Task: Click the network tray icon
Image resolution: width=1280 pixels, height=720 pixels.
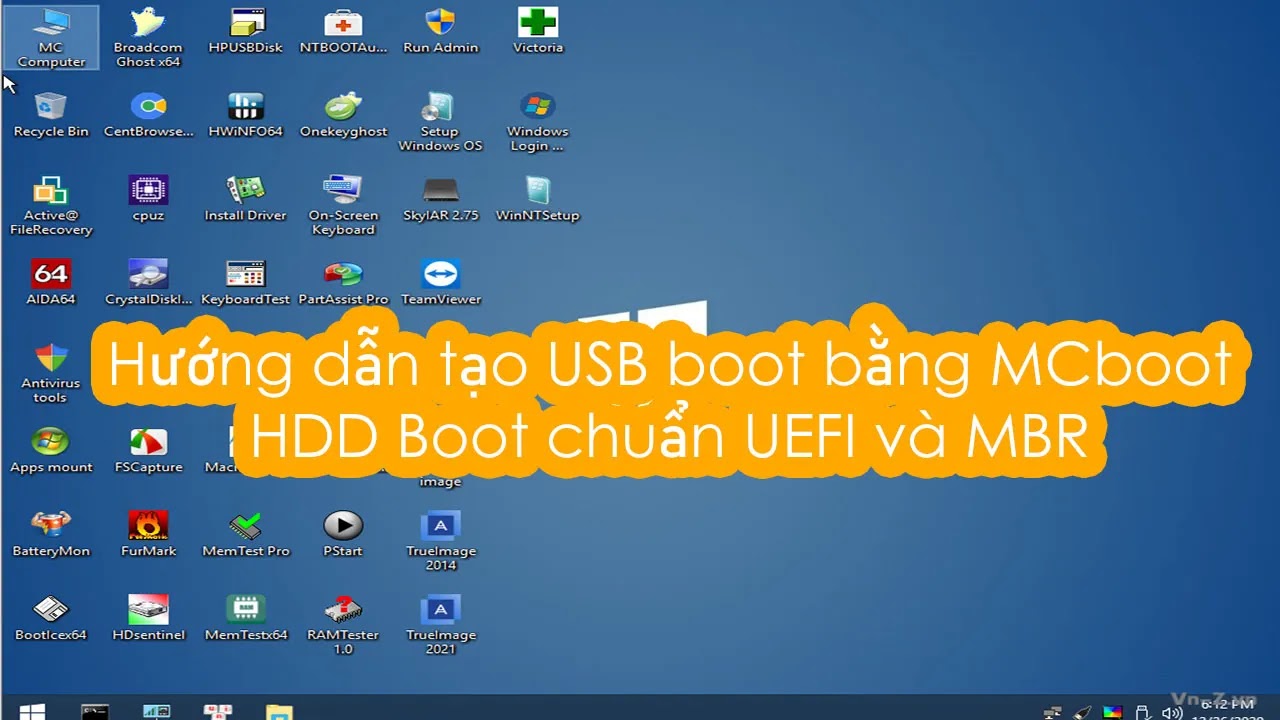Action: [x=1052, y=712]
